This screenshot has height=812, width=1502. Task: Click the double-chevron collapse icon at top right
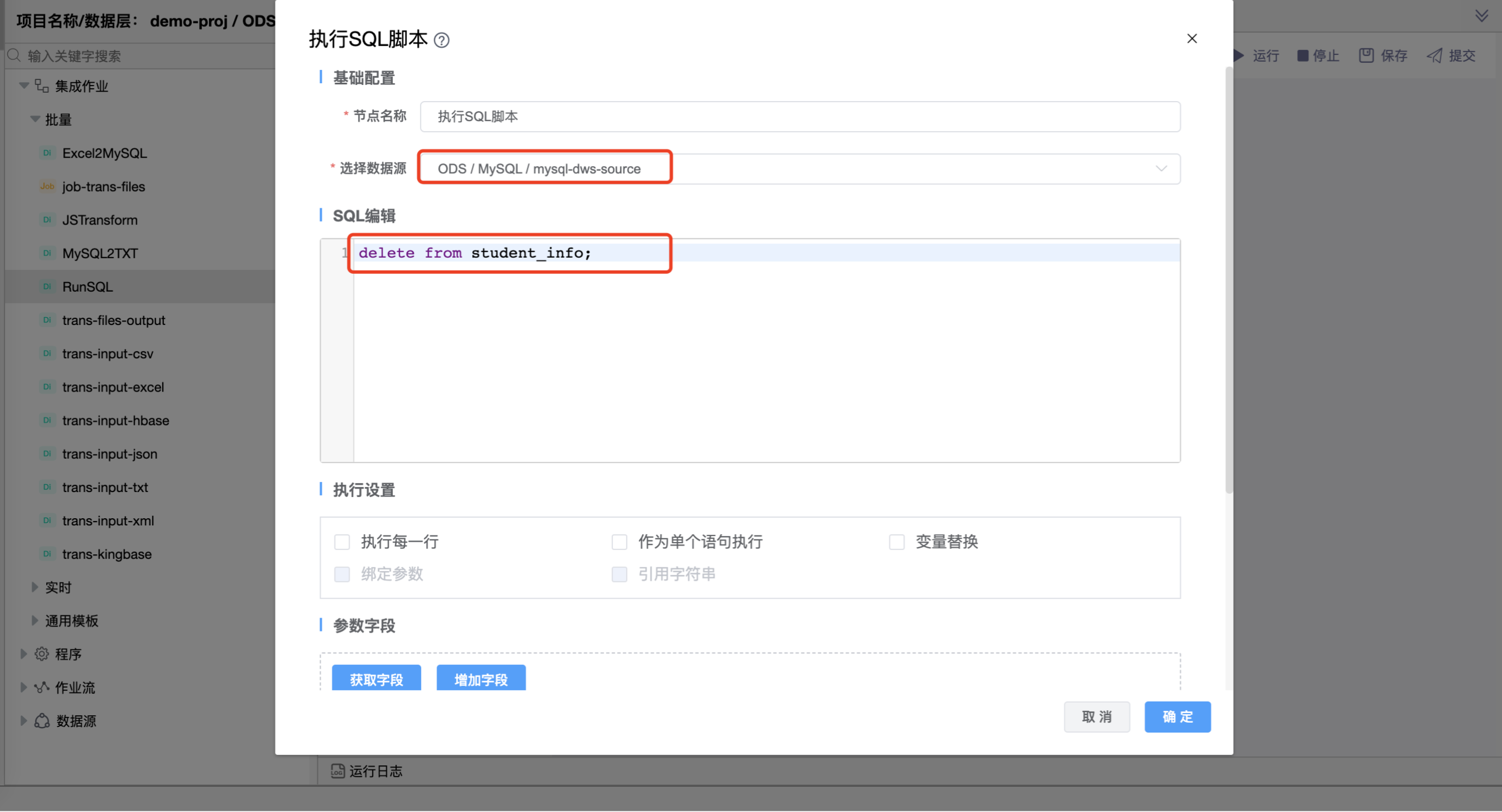(x=1481, y=15)
